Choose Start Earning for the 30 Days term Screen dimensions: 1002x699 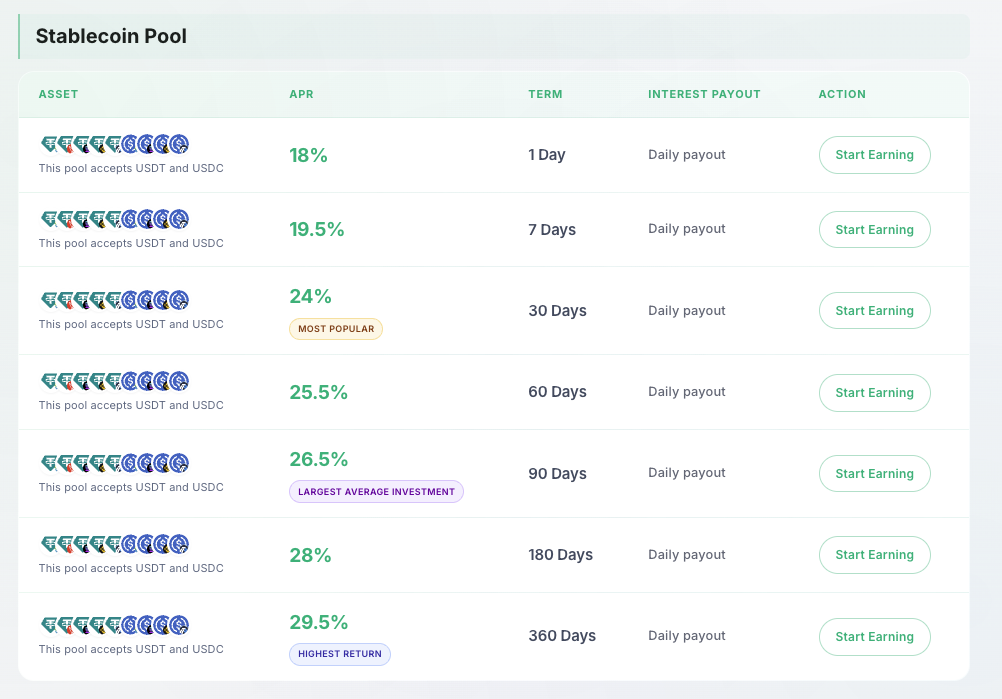pos(874,311)
